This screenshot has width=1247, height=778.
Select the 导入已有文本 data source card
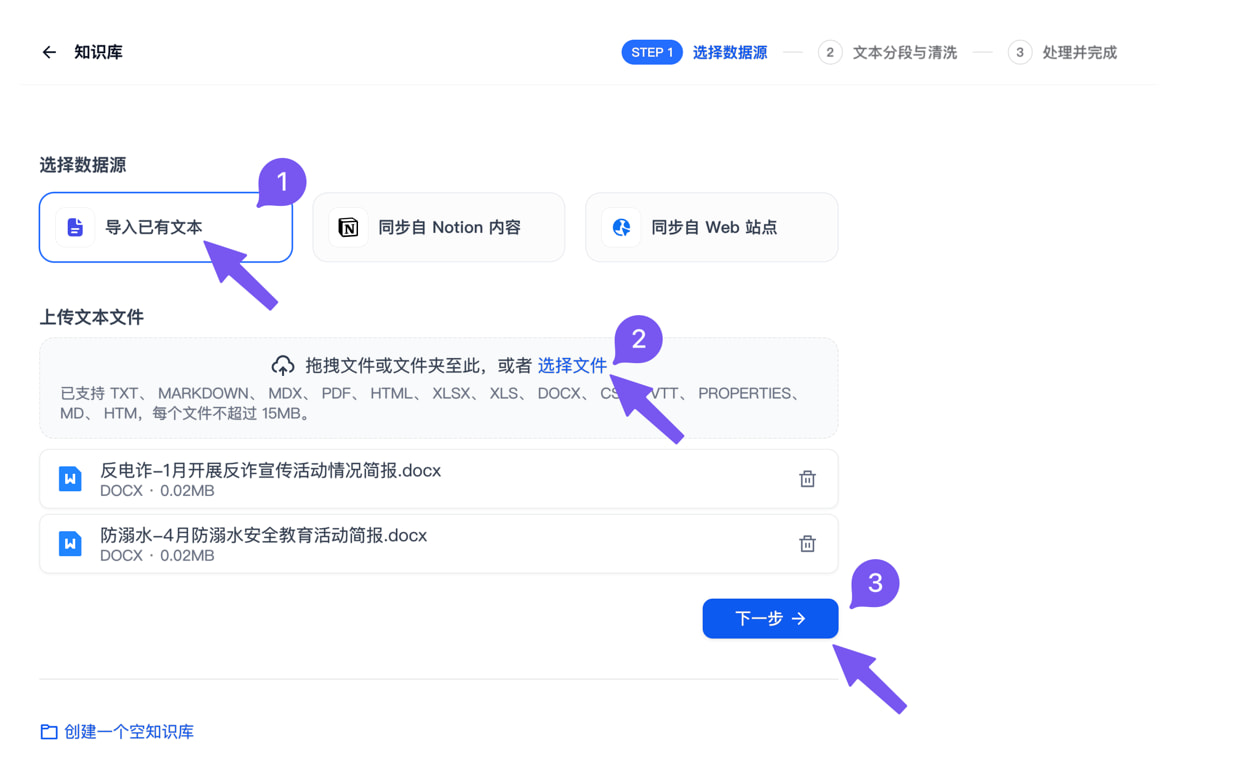pyautogui.click(x=166, y=227)
